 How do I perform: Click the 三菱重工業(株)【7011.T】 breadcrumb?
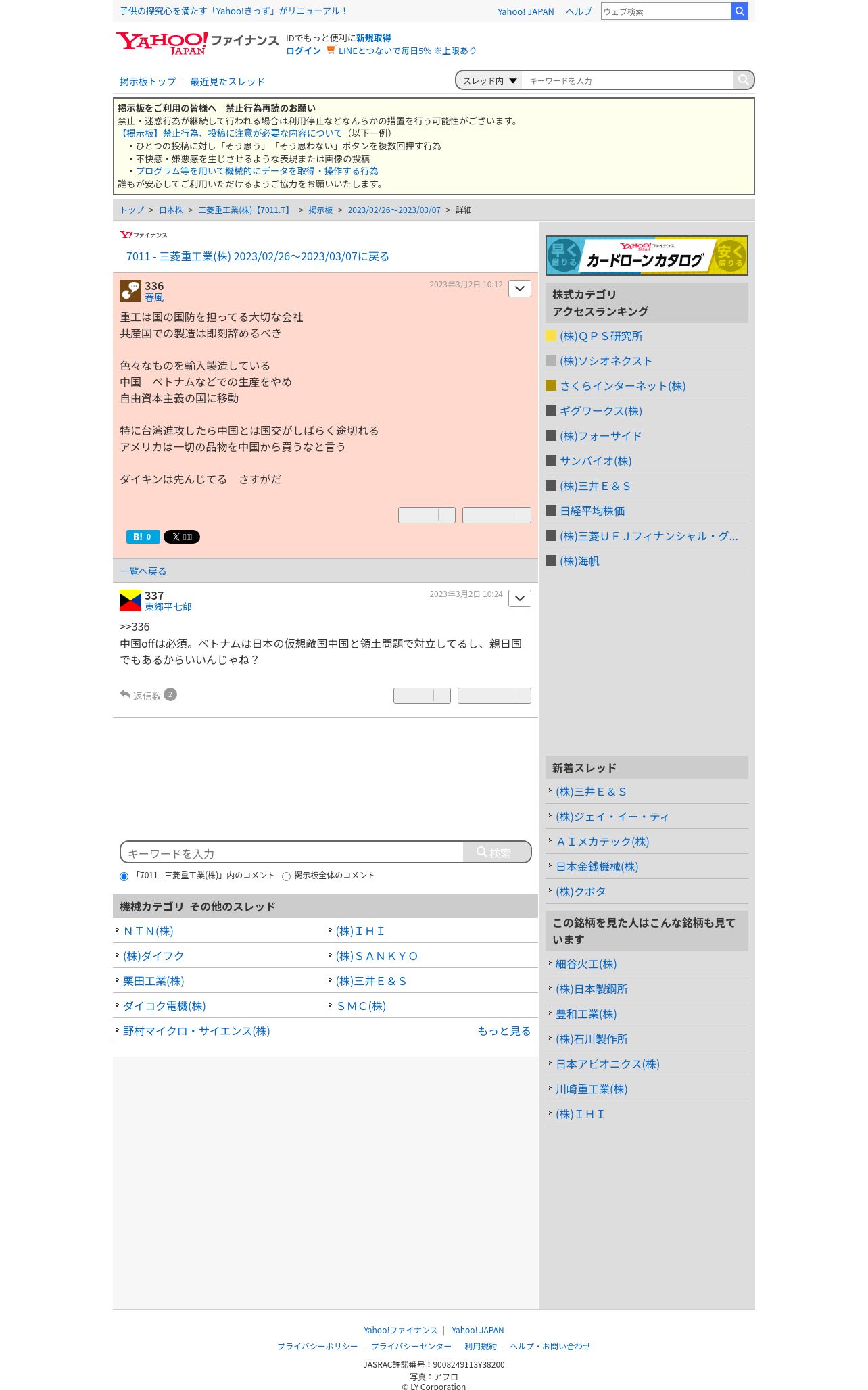(x=245, y=210)
